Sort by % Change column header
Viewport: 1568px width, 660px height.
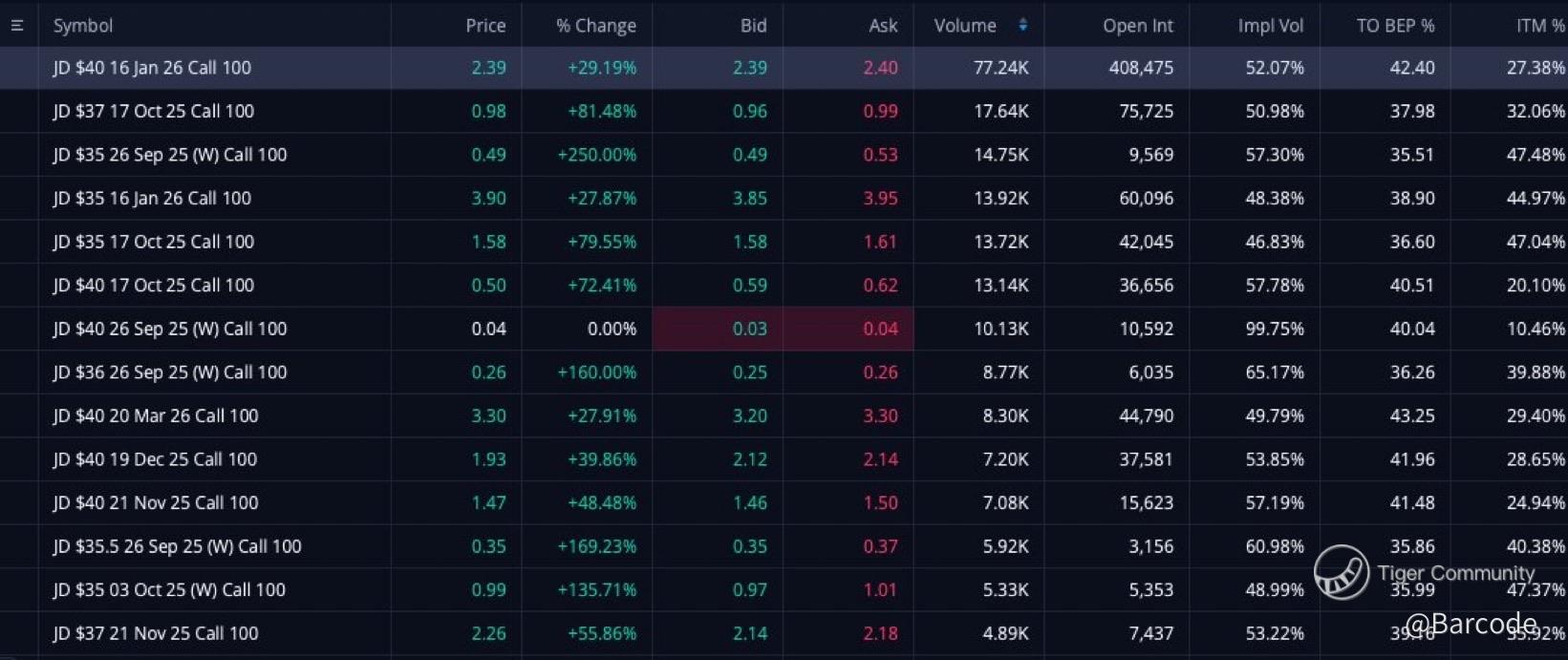tap(596, 26)
